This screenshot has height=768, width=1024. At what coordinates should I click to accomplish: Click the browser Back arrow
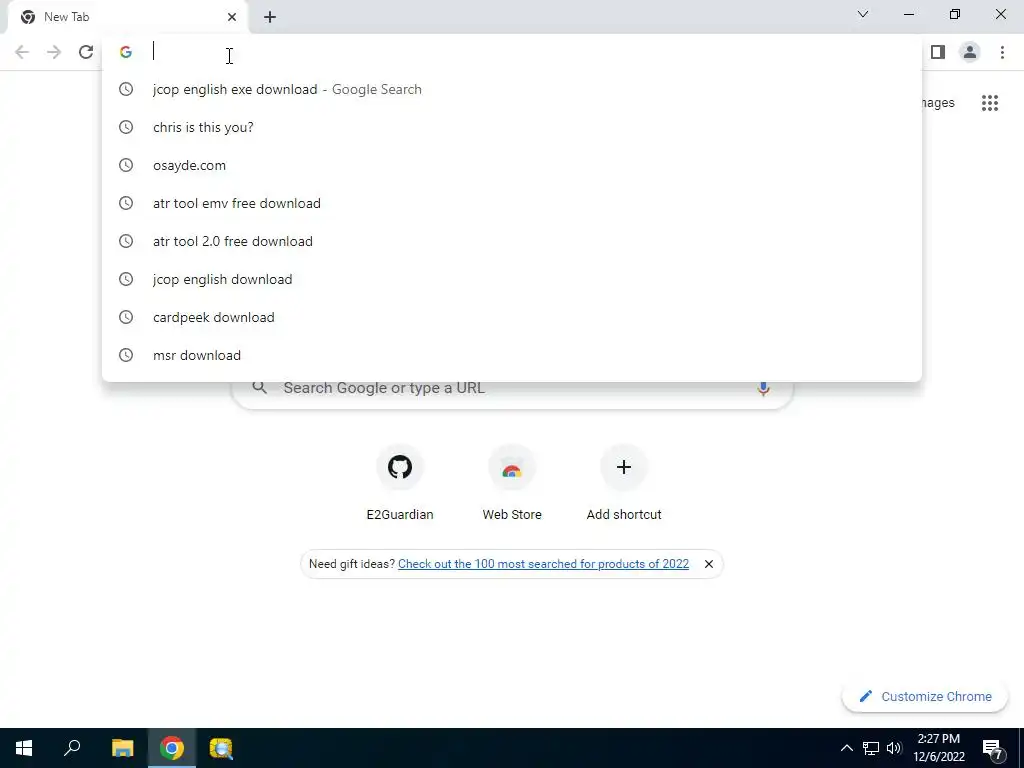pyautogui.click(x=22, y=52)
